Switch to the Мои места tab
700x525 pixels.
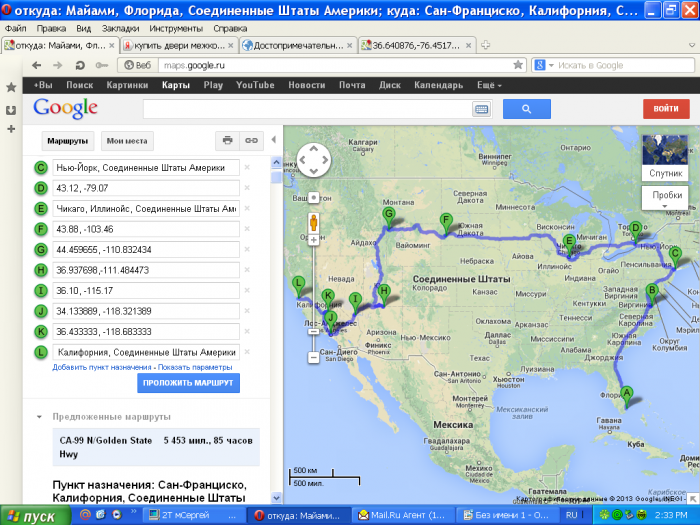pyautogui.click(x=127, y=141)
